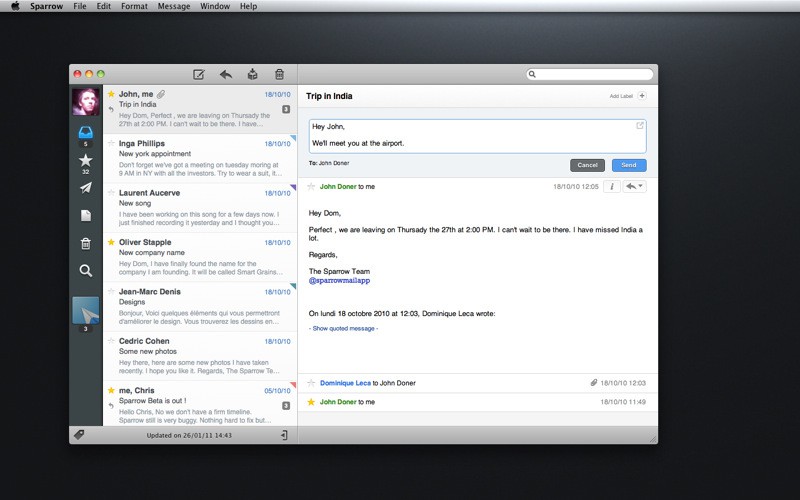Image resolution: width=800 pixels, height=500 pixels.
Task: Click the trash icon in the toolbar
Action: (x=280, y=74)
